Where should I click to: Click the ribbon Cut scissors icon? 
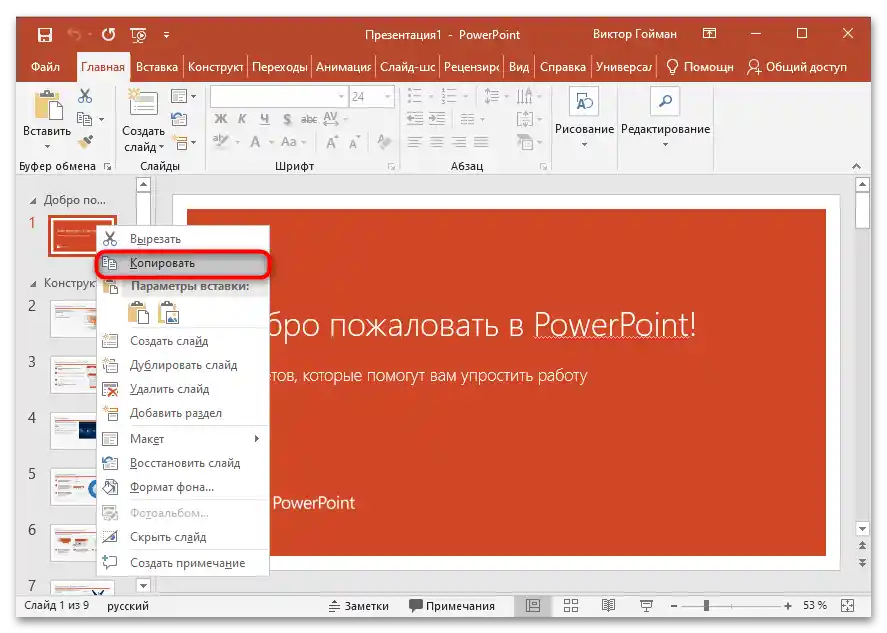pyautogui.click(x=85, y=96)
